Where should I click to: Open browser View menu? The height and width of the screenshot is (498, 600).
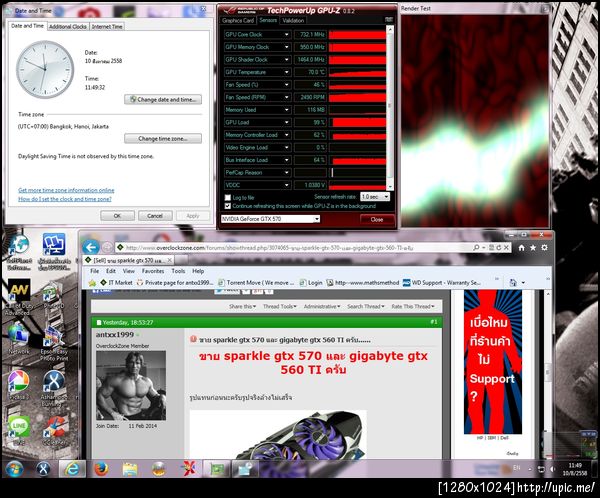coord(129,271)
